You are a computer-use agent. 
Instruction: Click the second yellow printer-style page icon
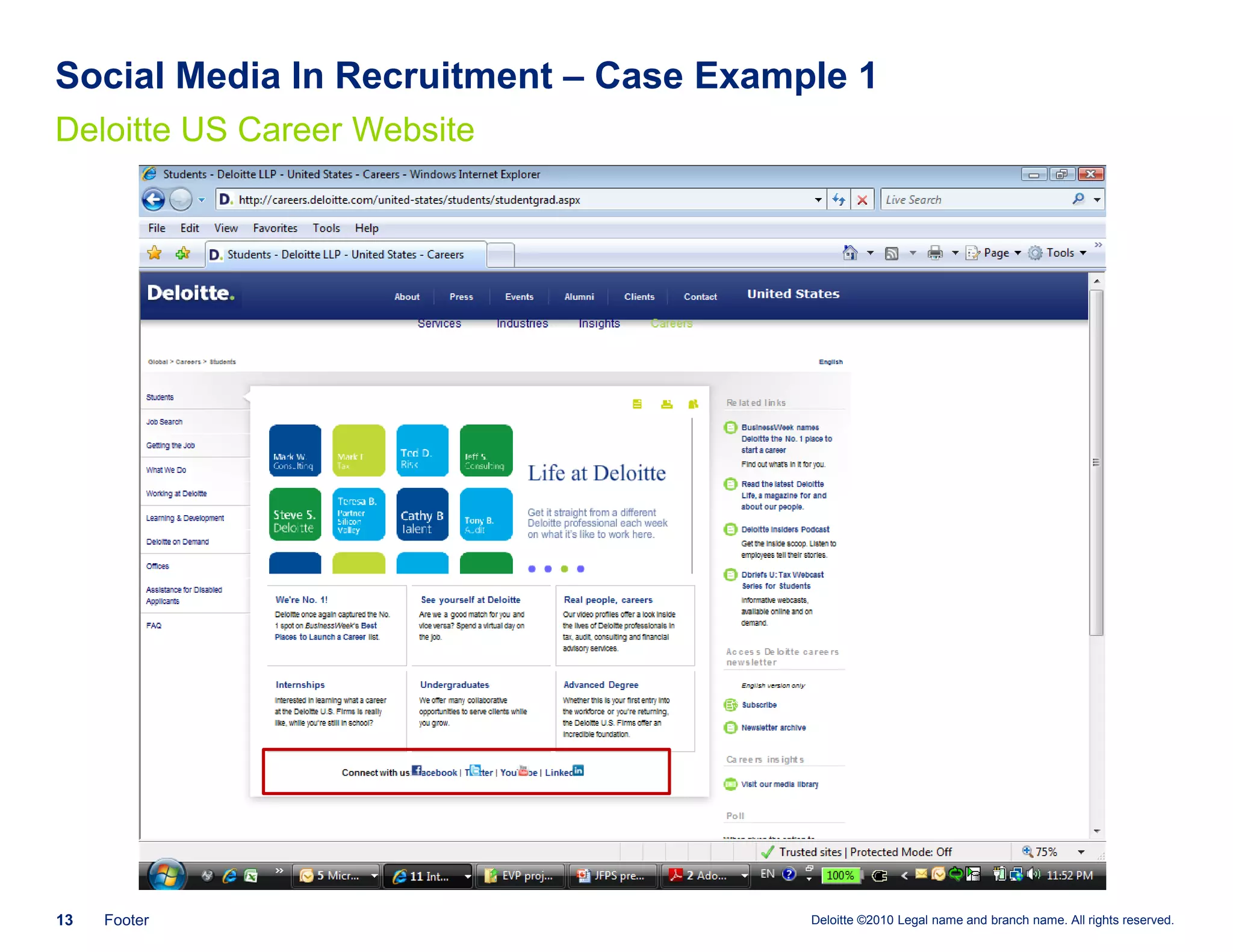666,404
